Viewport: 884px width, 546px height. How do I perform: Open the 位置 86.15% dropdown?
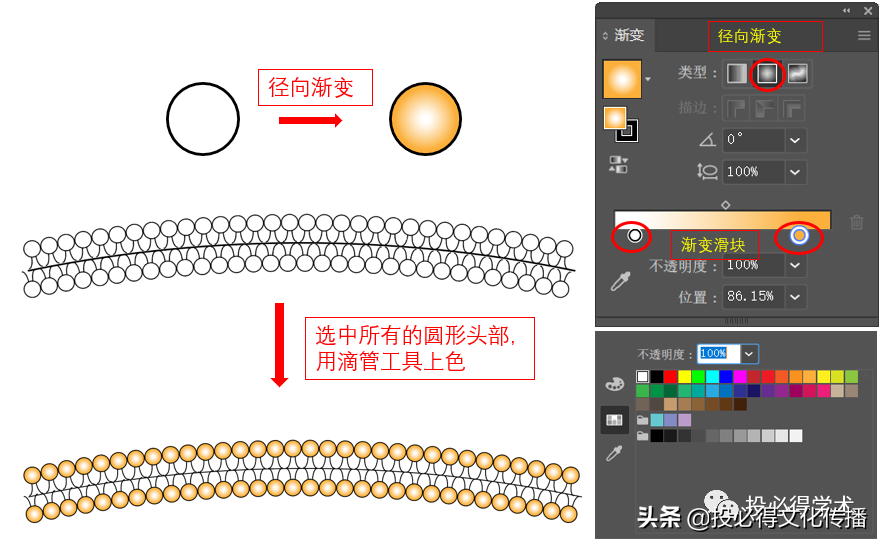(795, 297)
